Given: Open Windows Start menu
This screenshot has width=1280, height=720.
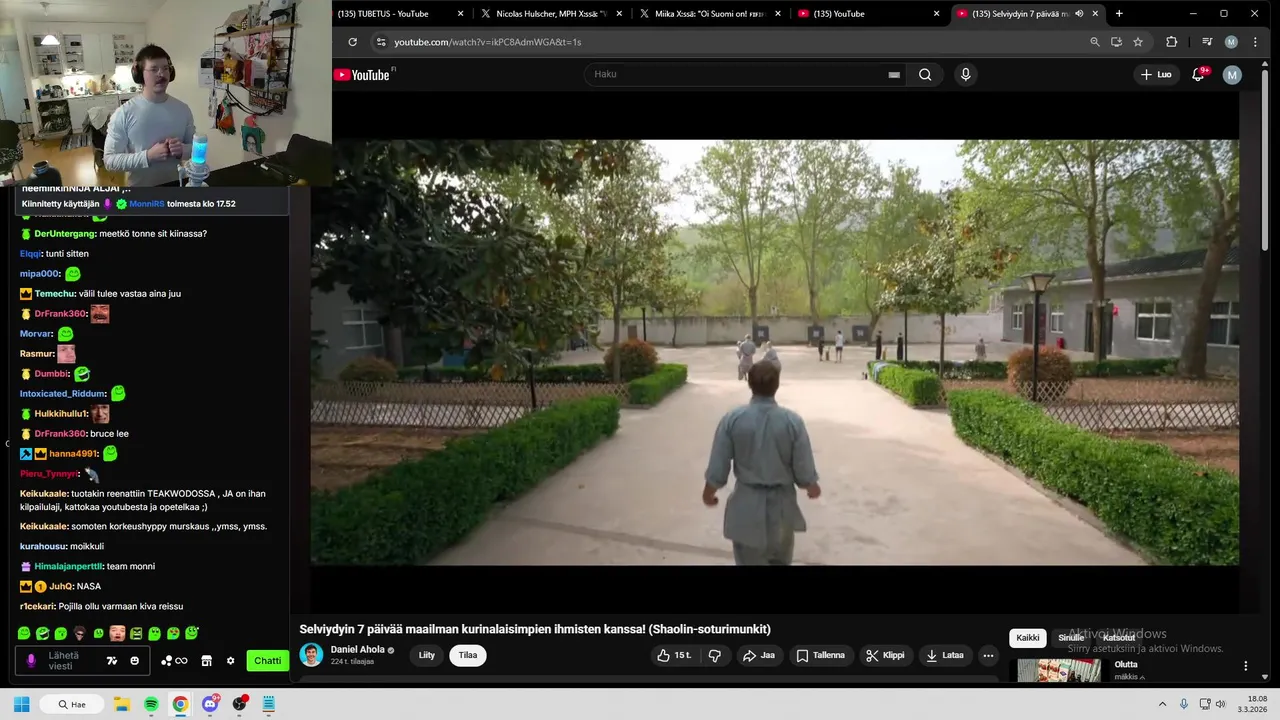Looking at the screenshot, I should click(22, 704).
